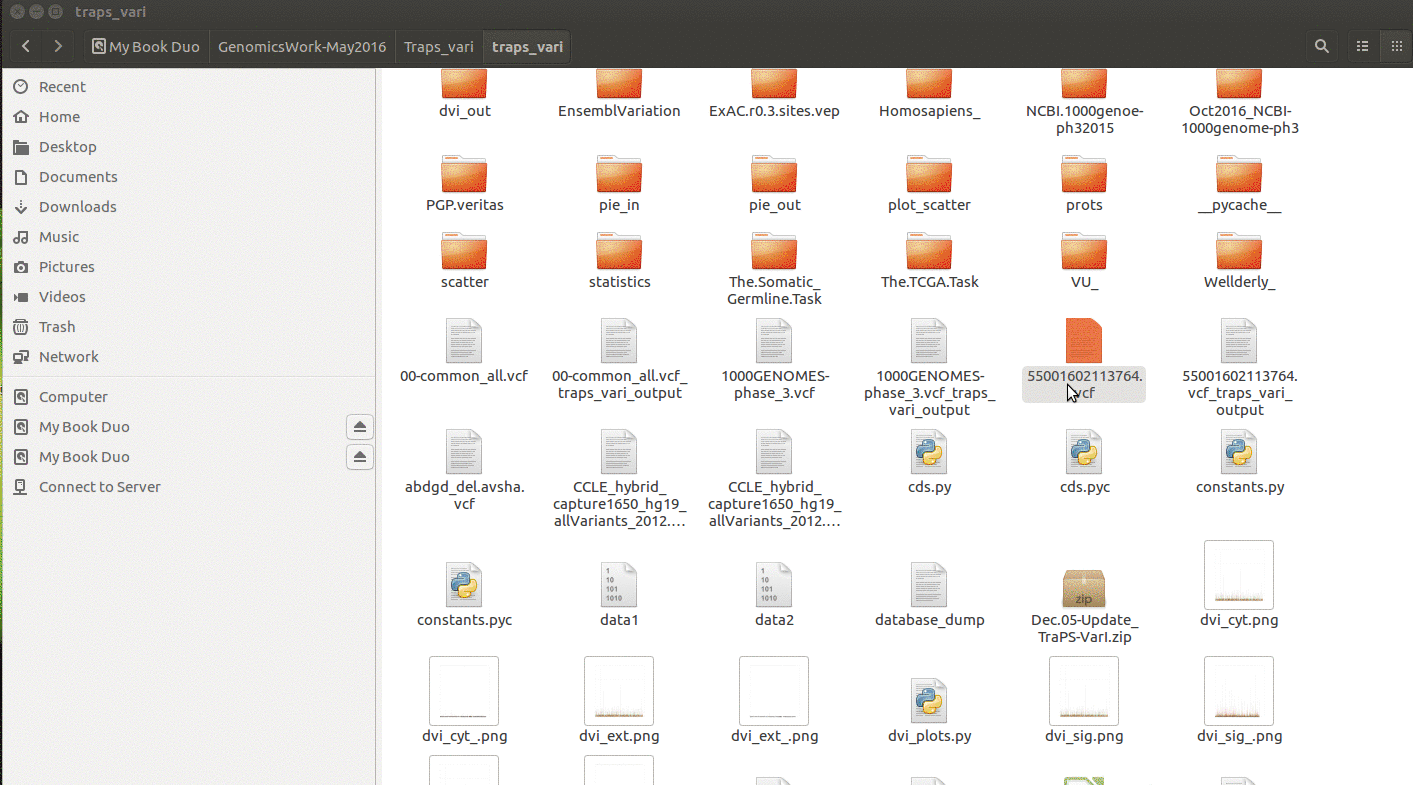Viewport: 1413px width, 785px height.
Task: Open Pictures in sidebar
Action: click(x=67, y=267)
